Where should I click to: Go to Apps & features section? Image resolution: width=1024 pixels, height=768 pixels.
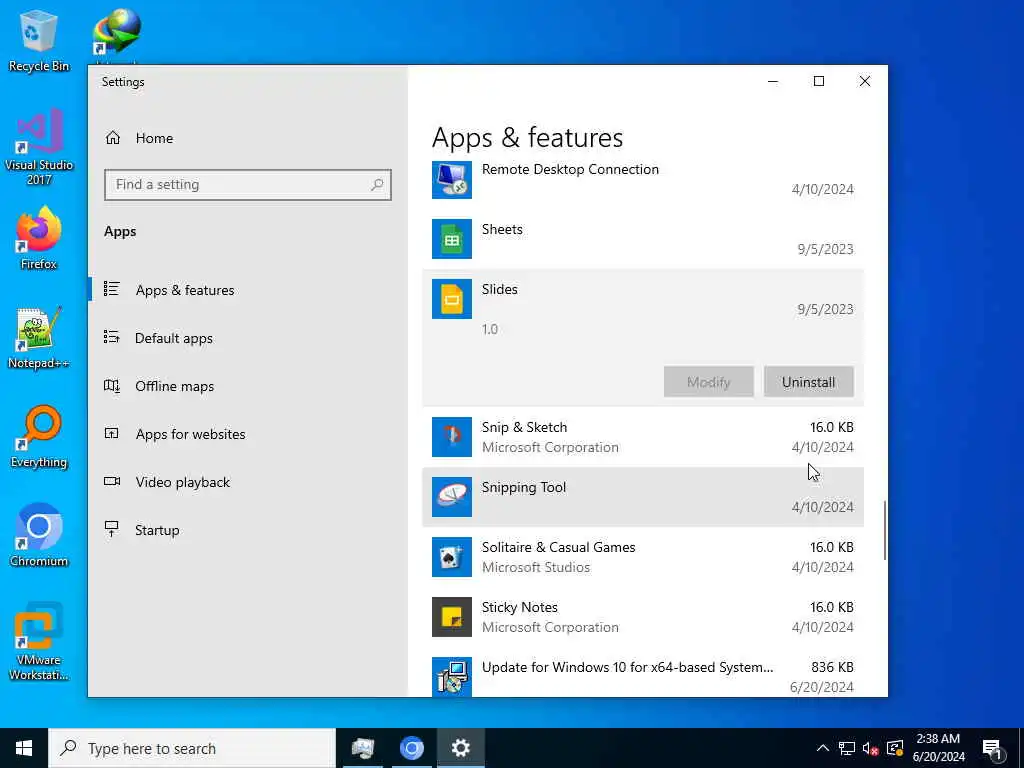tap(185, 290)
